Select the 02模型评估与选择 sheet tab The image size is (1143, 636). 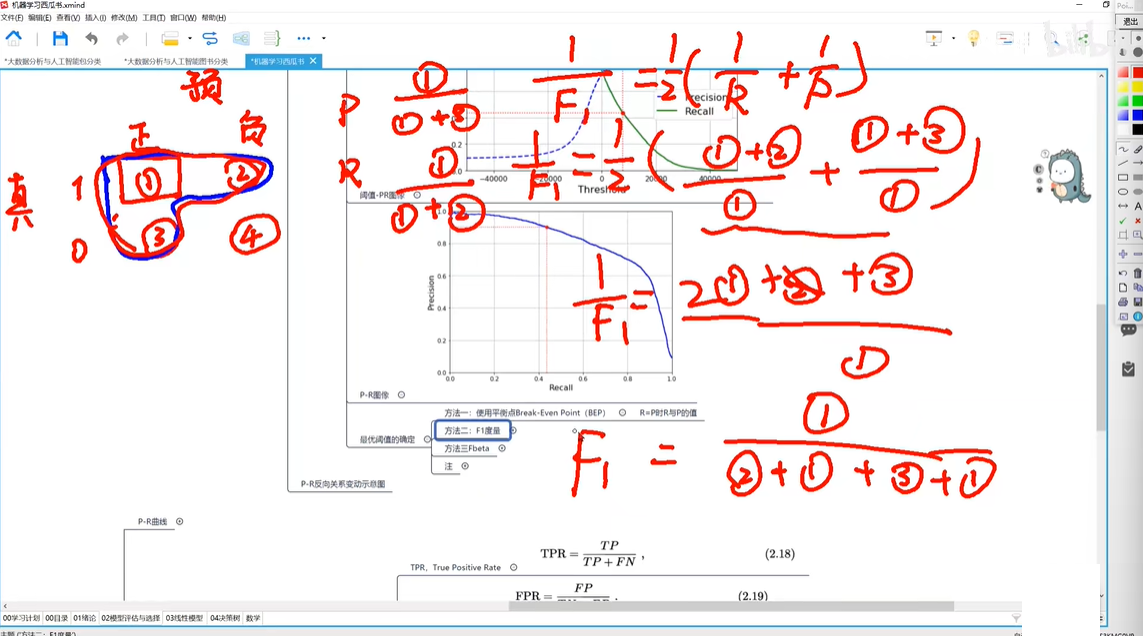pos(130,618)
